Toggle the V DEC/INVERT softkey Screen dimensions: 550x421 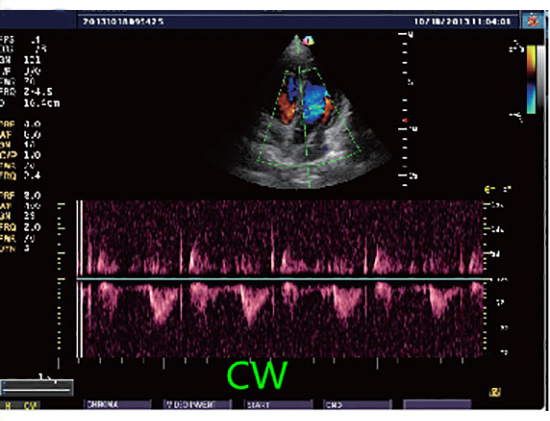[x=197, y=405]
